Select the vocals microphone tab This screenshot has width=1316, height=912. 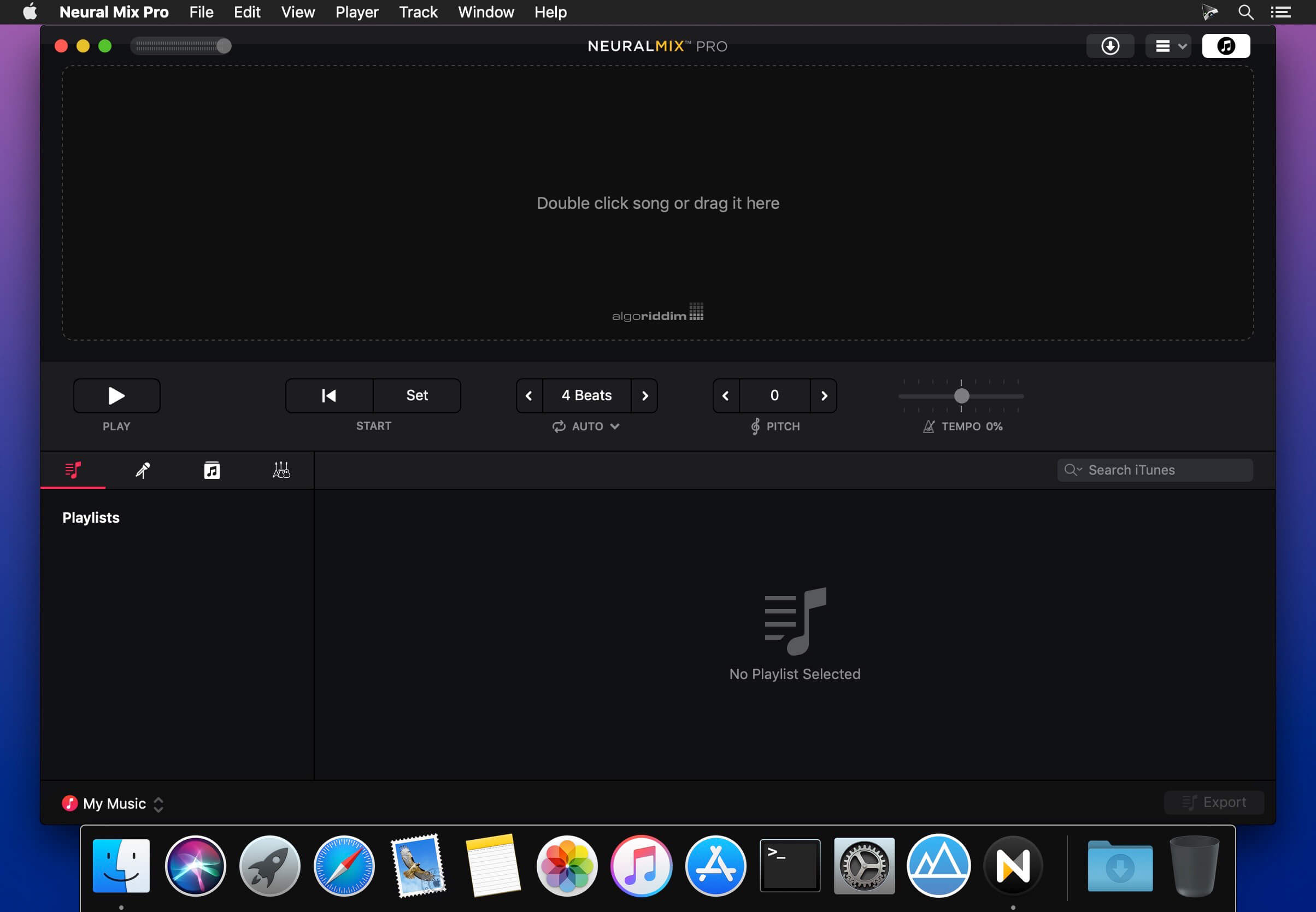pos(142,470)
